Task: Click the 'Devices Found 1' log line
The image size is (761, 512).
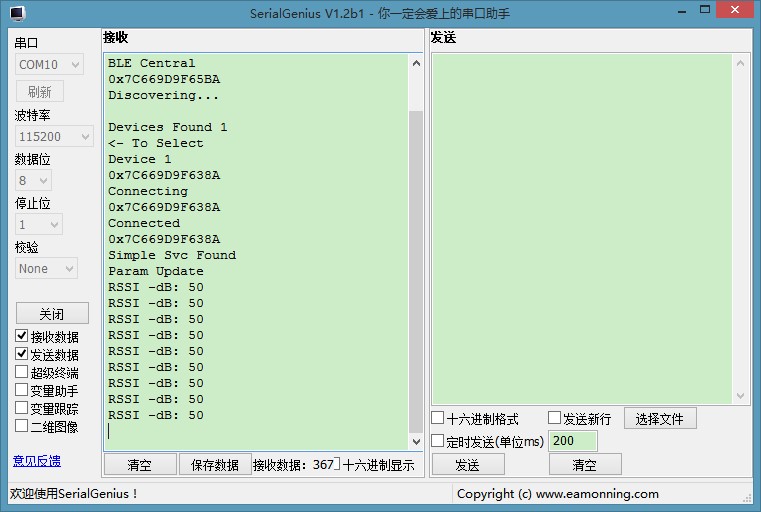Action: [x=167, y=127]
